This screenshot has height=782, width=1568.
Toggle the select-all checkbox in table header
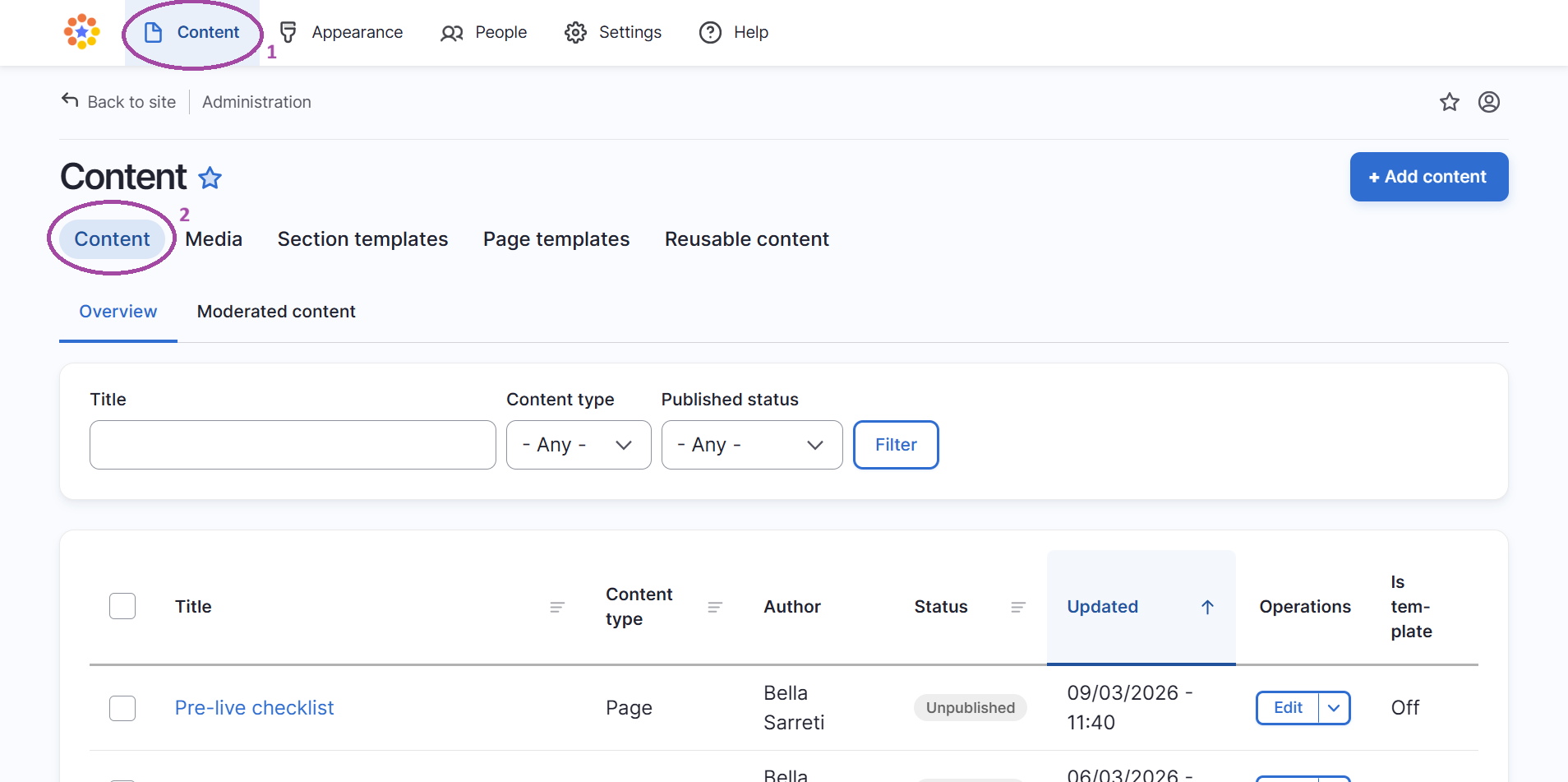(122, 606)
